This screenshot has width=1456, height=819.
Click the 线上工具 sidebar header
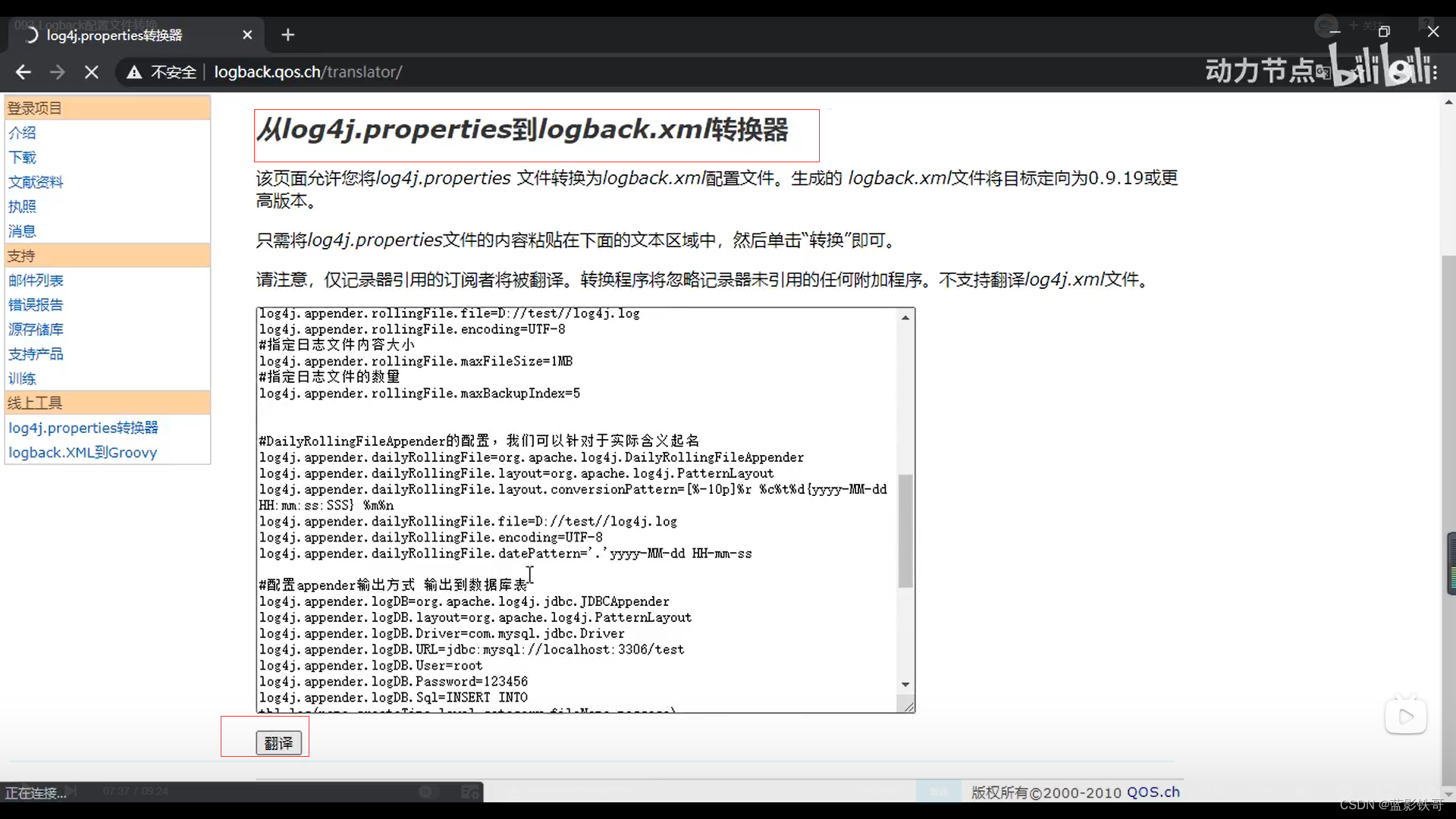108,403
